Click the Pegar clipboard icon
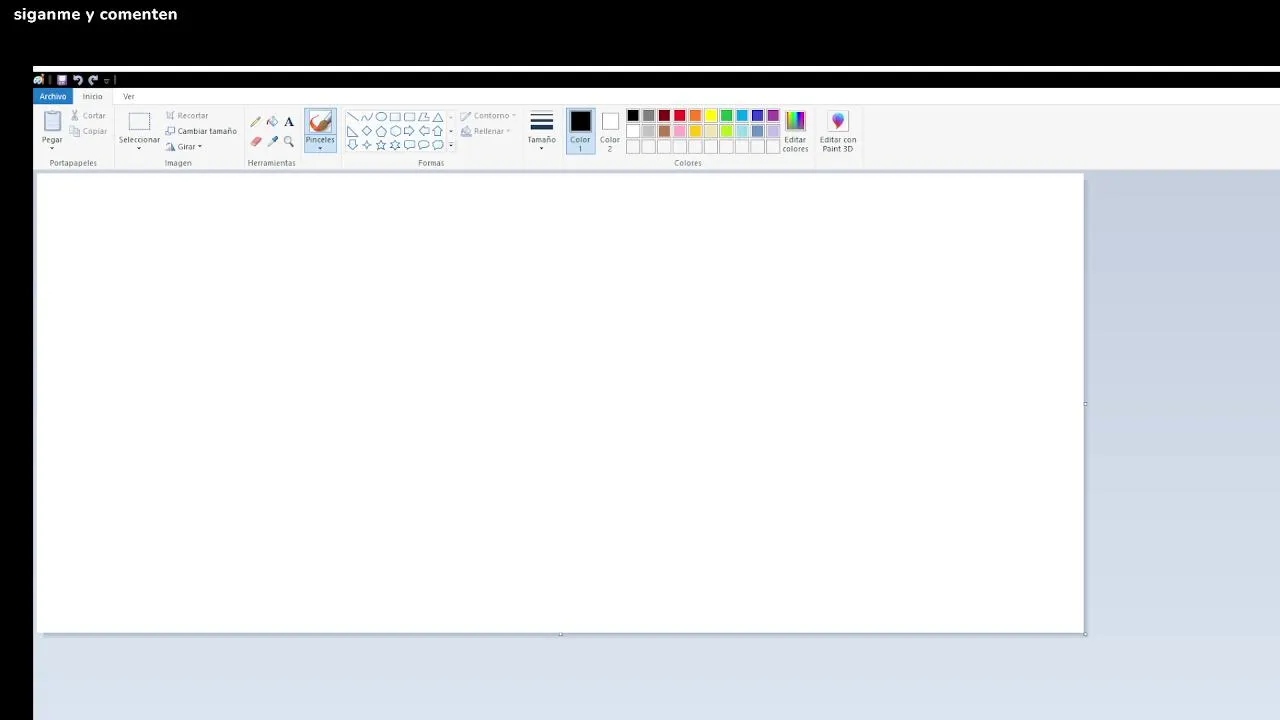The height and width of the screenshot is (720, 1280). coord(52,121)
